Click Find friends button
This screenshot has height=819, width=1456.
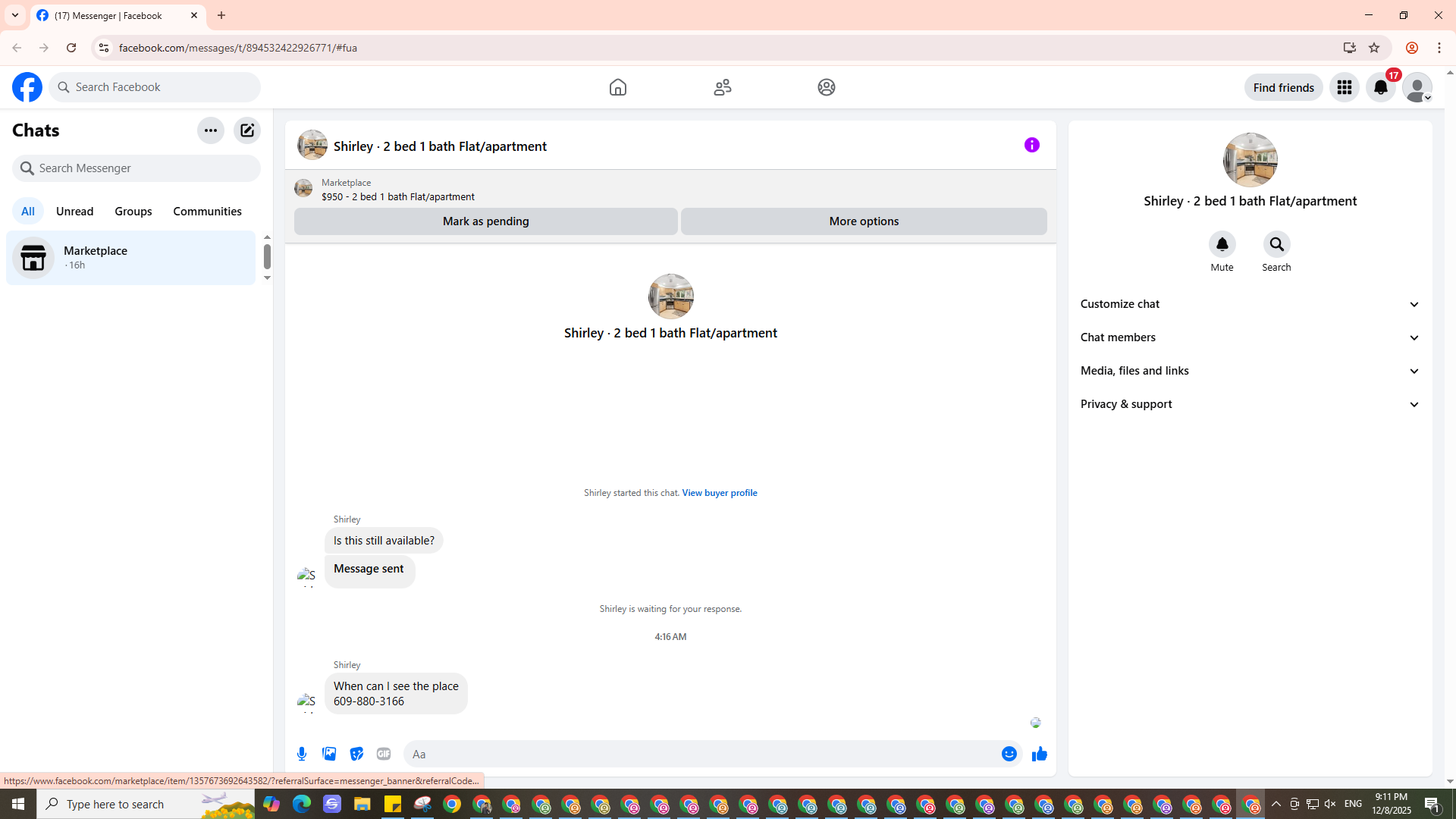click(x=1284, y=87)
